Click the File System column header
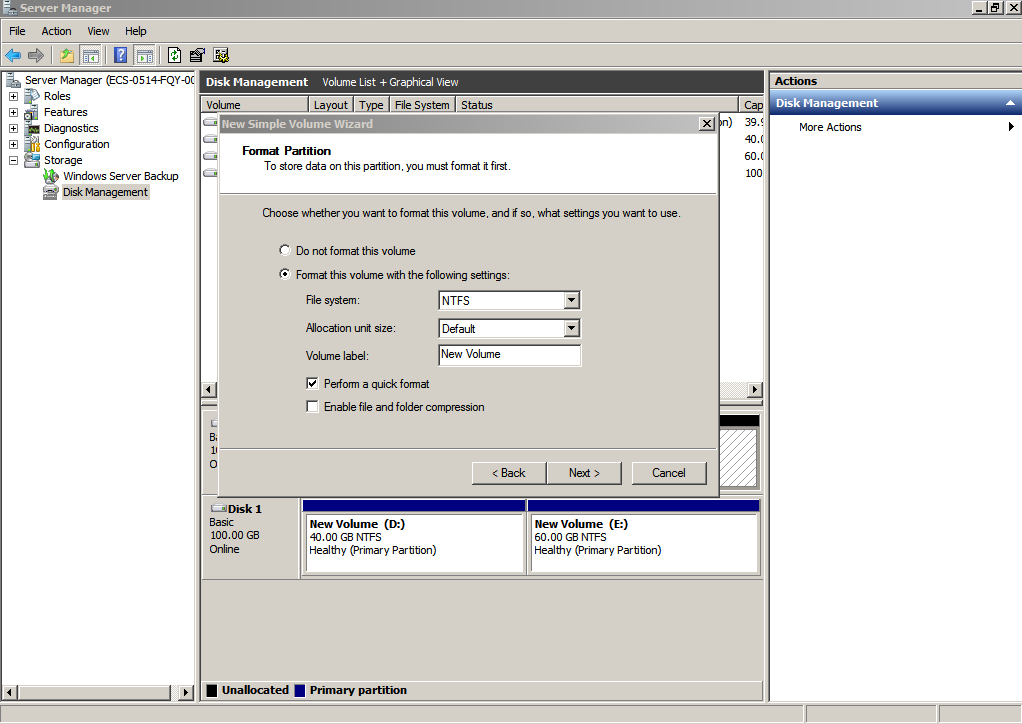Image resolution: width=1022 pixels, height=724 pixels. pos(422,105)
